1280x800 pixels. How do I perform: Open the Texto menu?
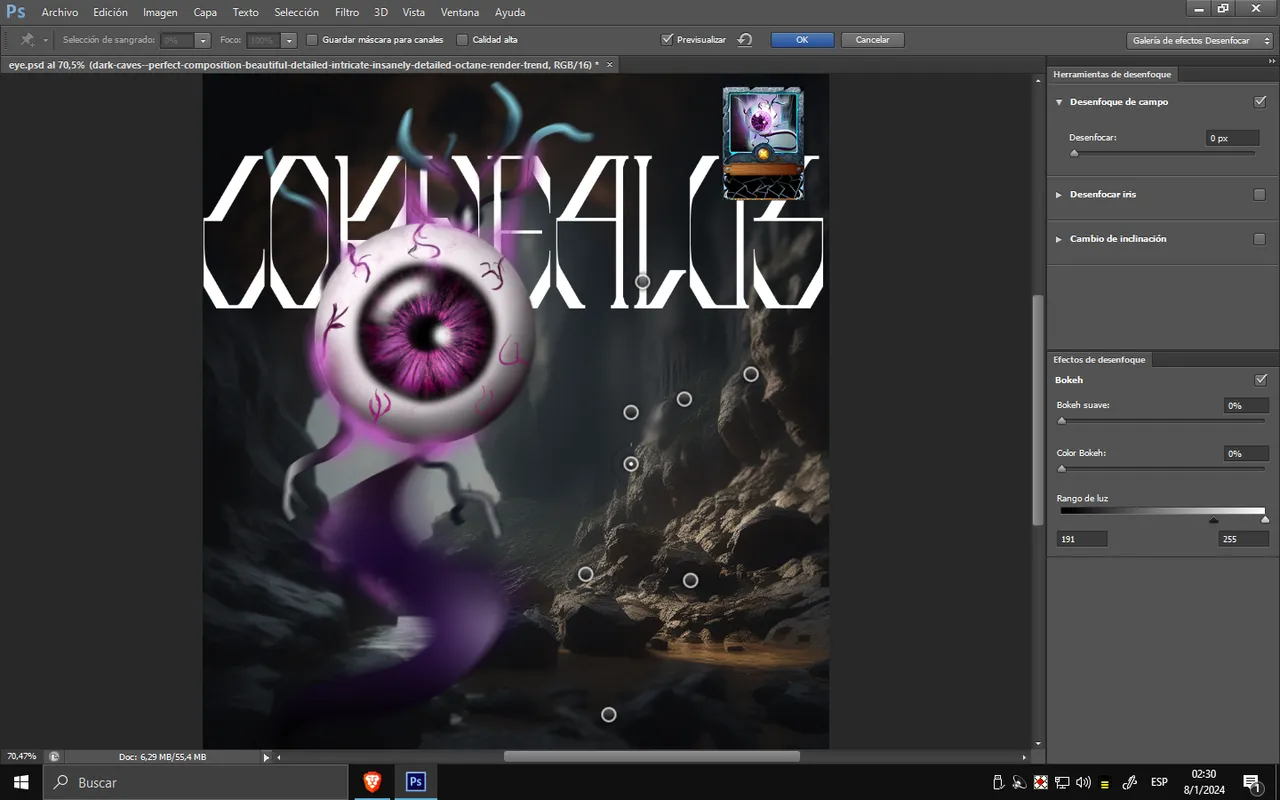coord(245,13)
